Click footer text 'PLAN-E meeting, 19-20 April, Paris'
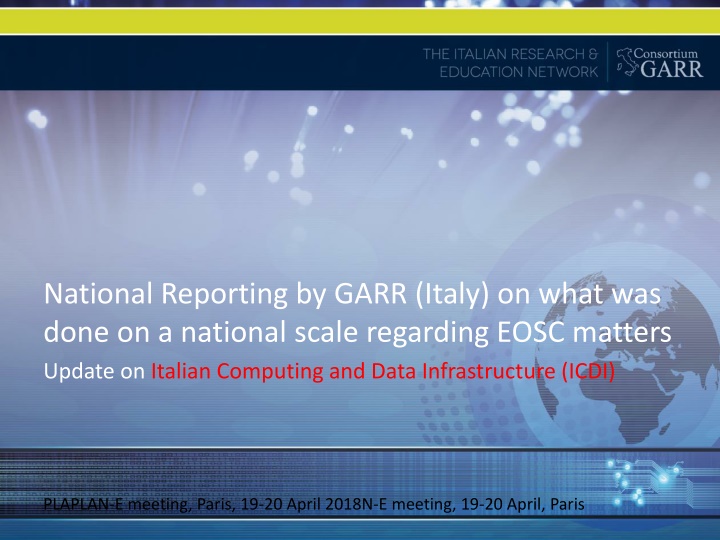The image size is (720, 540). [314, 504]
